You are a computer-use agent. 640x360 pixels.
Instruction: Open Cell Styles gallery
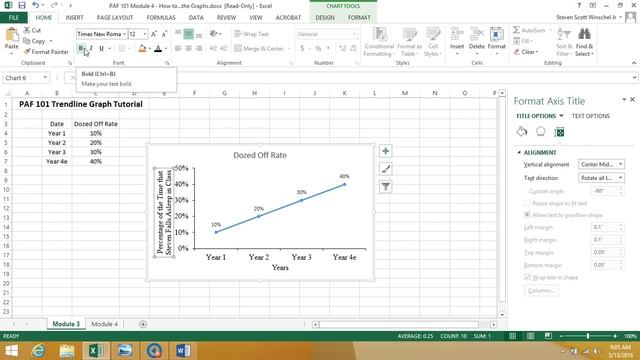point(433,42)
